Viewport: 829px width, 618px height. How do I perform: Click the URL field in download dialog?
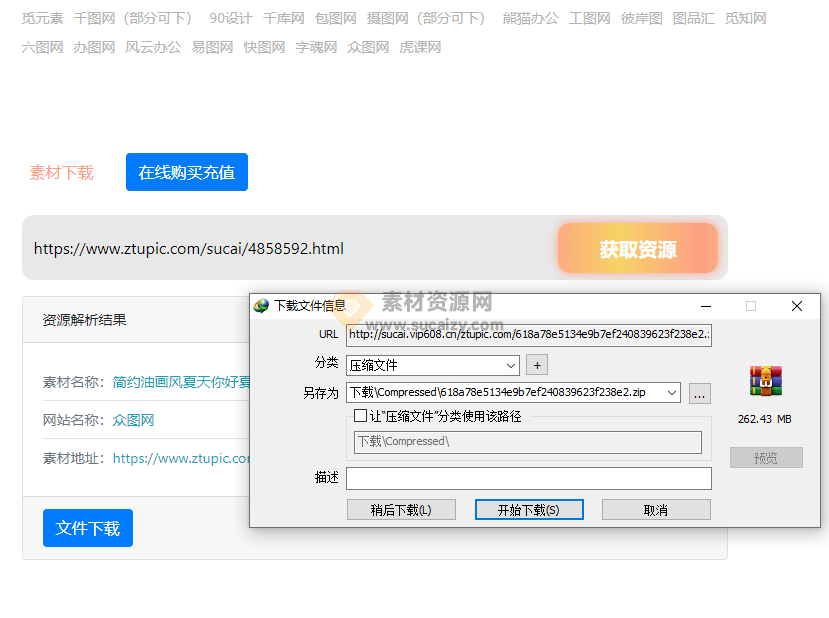[x=528, y=335]
